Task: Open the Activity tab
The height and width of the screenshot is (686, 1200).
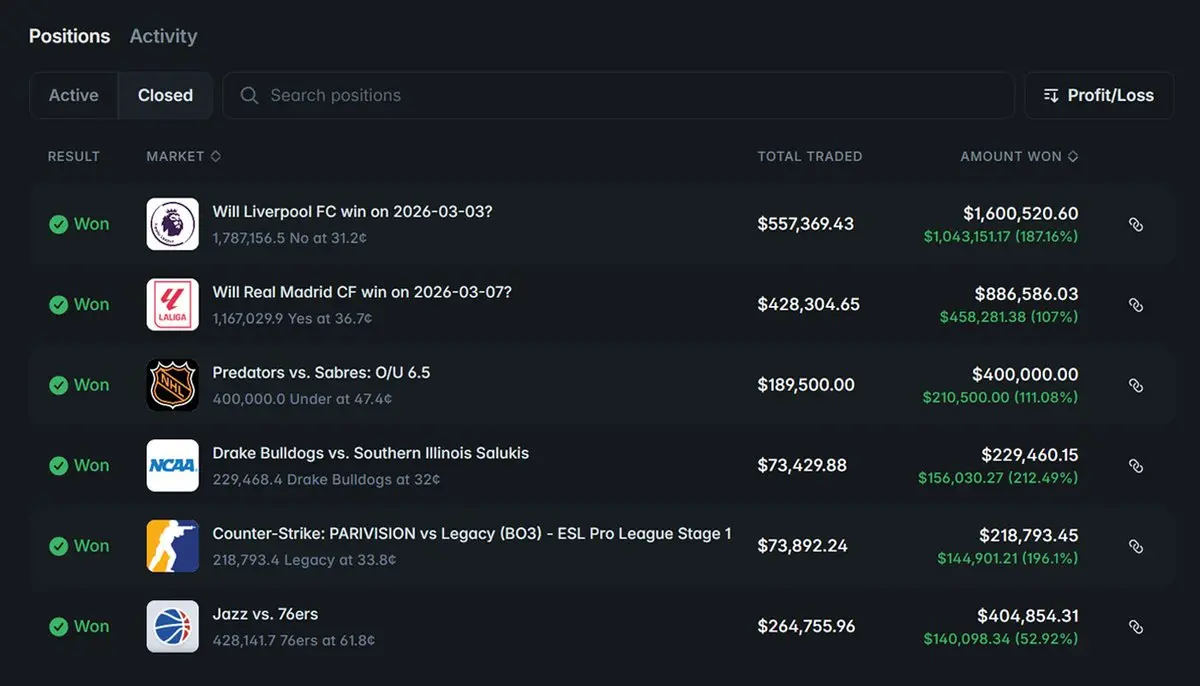Action: tap(163, 36)
